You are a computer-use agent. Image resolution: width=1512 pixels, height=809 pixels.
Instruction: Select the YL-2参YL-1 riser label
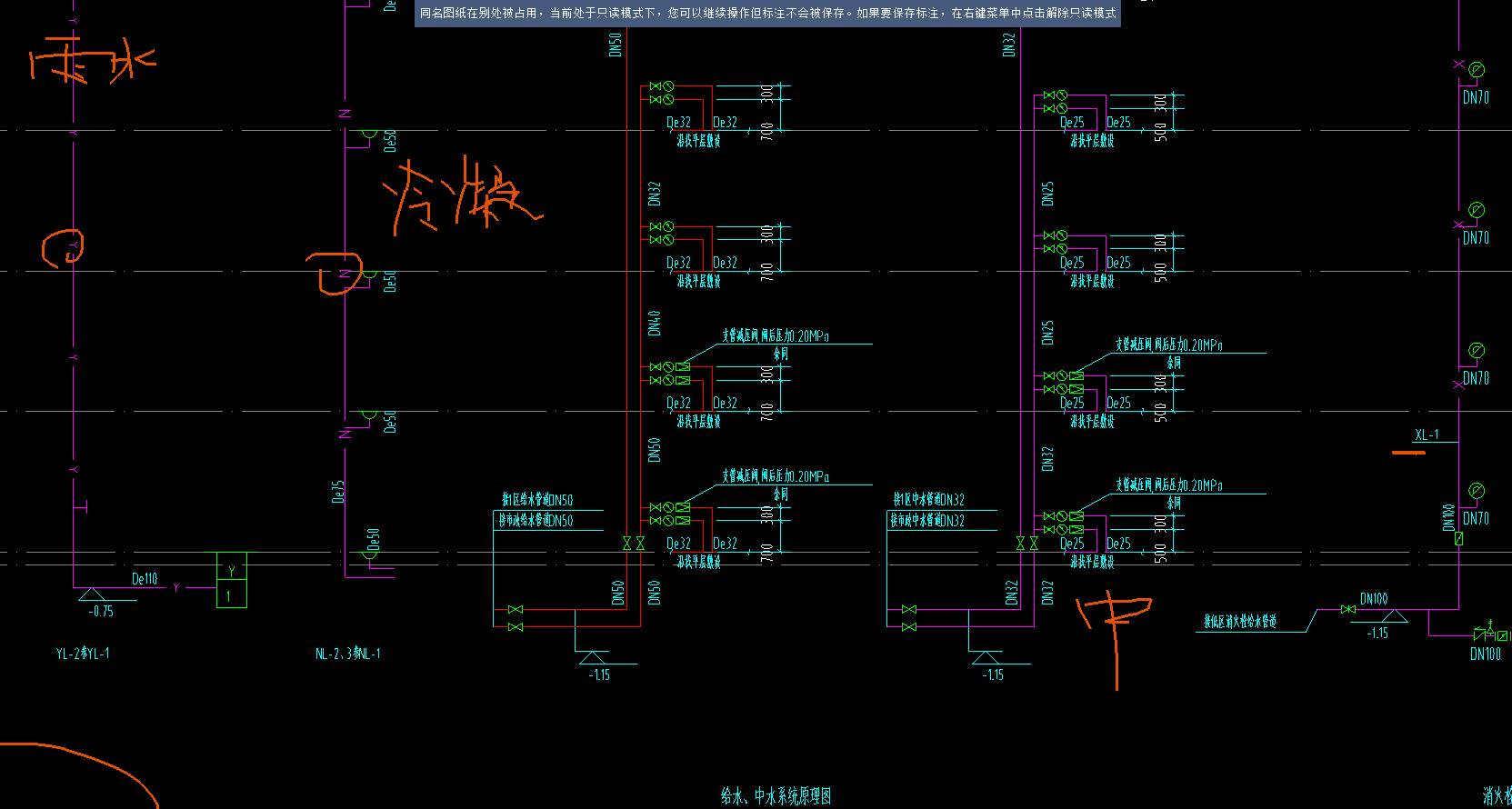click(x=83, y=654)
